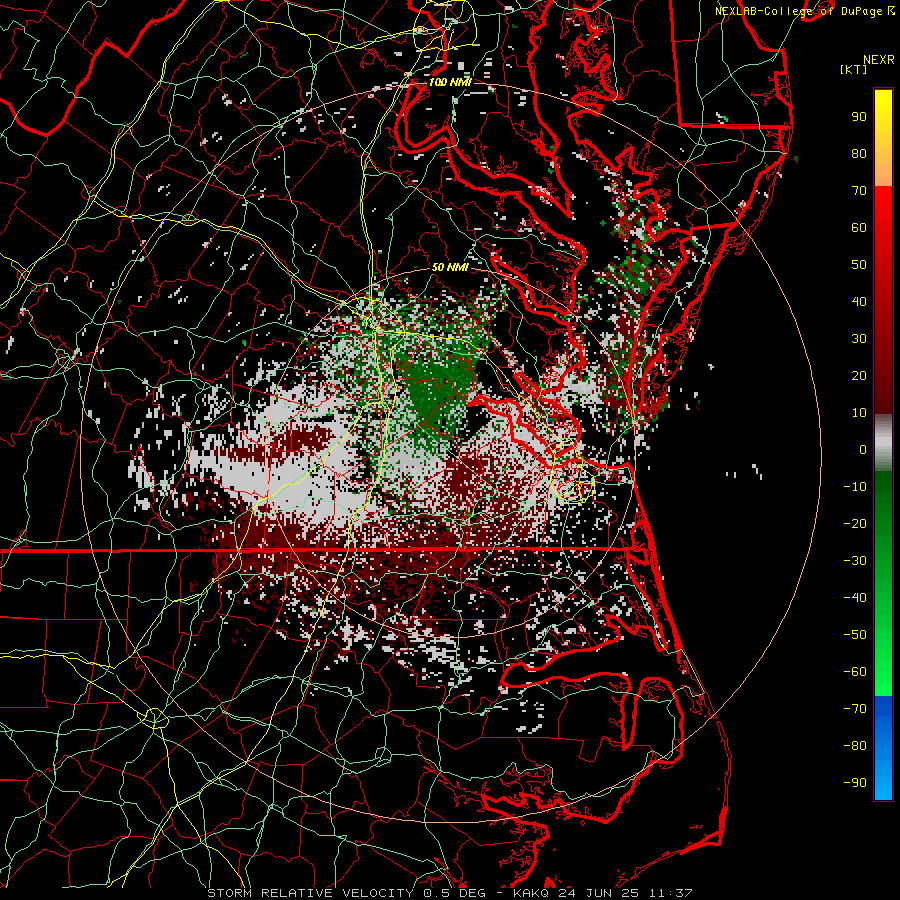
Task: Pick the gray zero-velocity segment of color bar
Action: [883, 443]
